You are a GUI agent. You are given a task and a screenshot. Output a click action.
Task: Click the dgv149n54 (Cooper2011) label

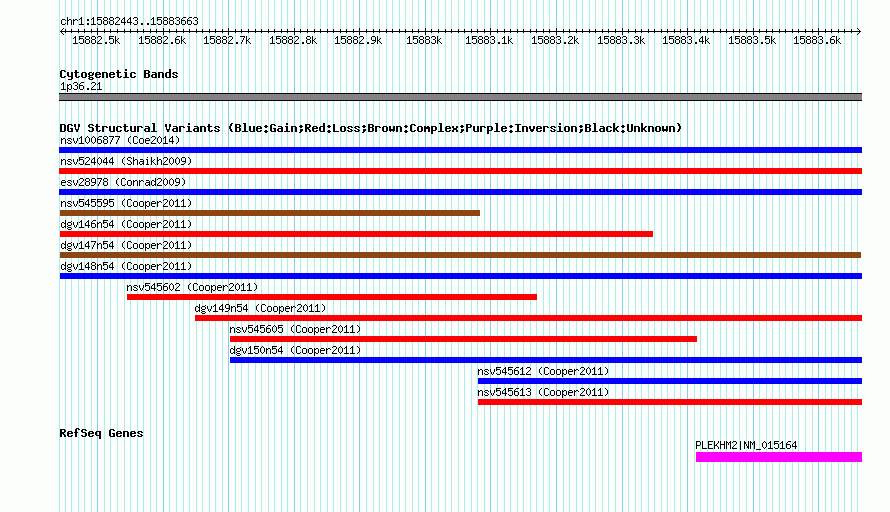click(x=261, y=308)
